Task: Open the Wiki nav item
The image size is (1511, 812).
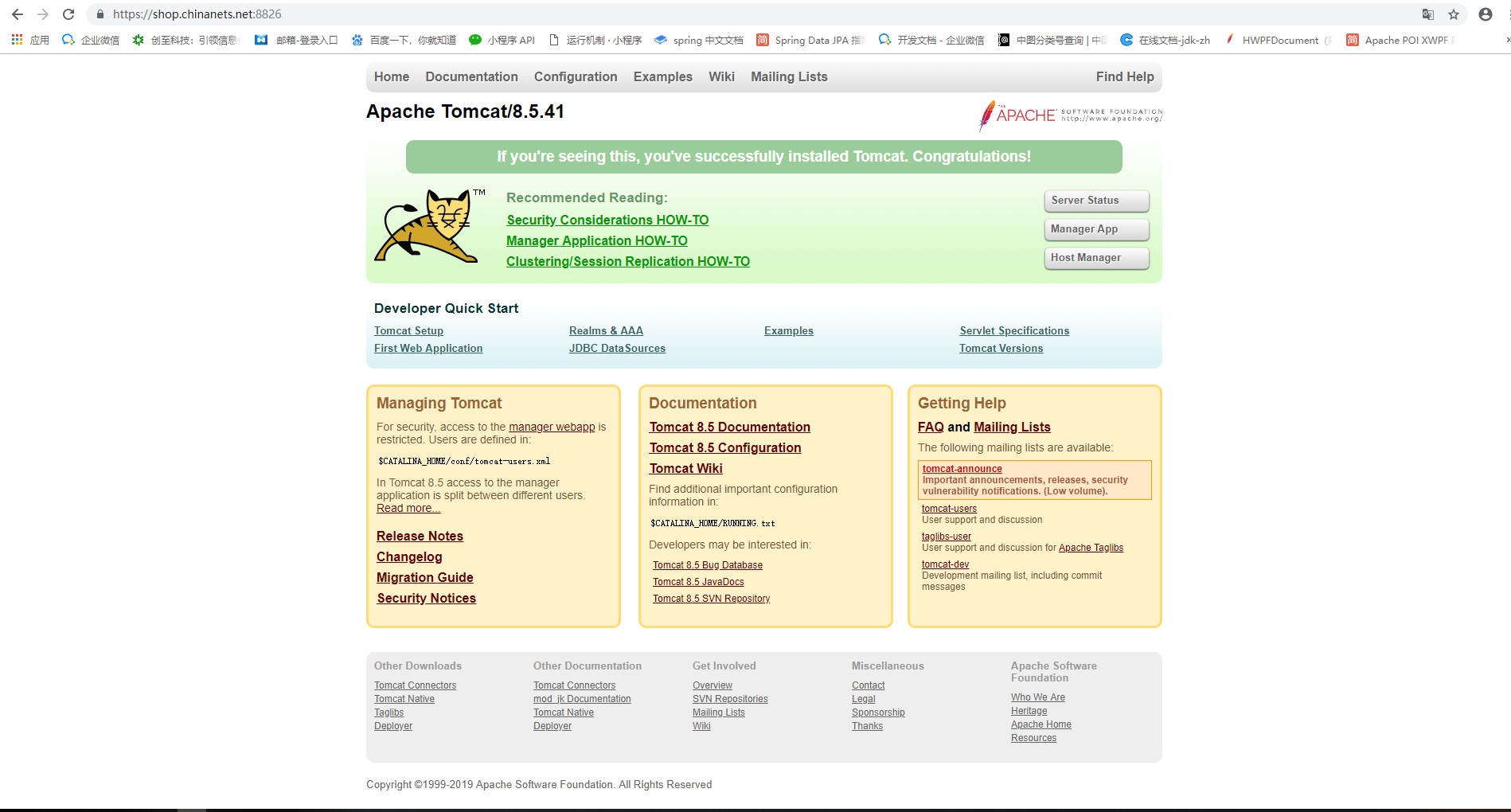Action: tap(721, 76)
